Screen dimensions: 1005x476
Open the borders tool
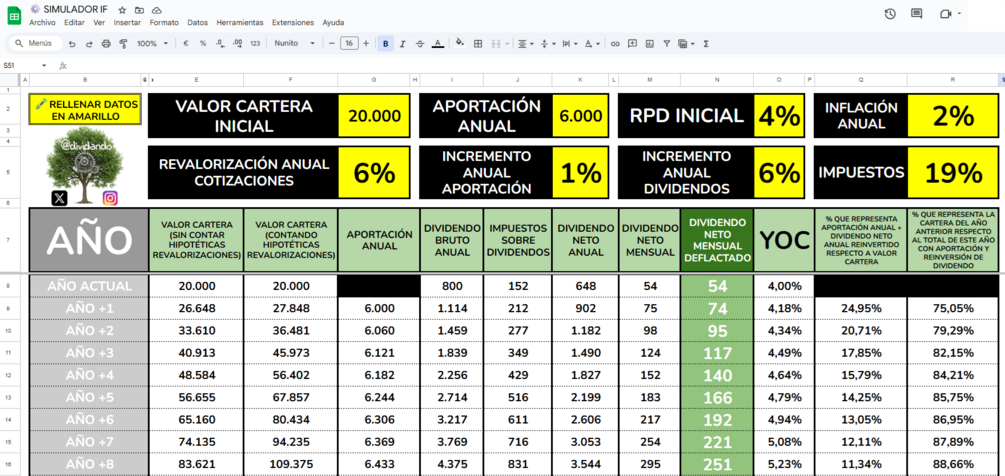478,44
